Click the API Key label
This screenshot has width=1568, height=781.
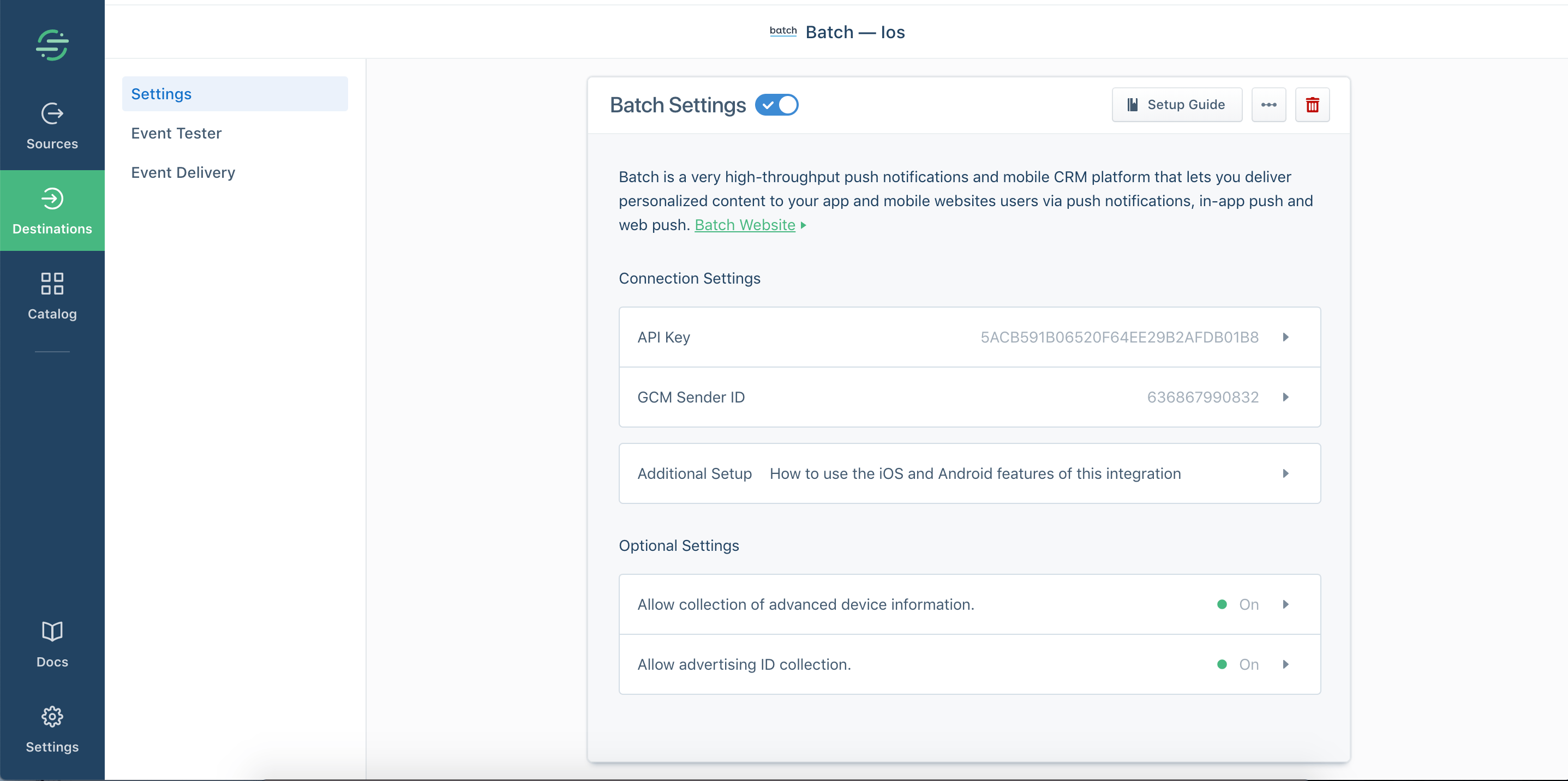(663, 337)
